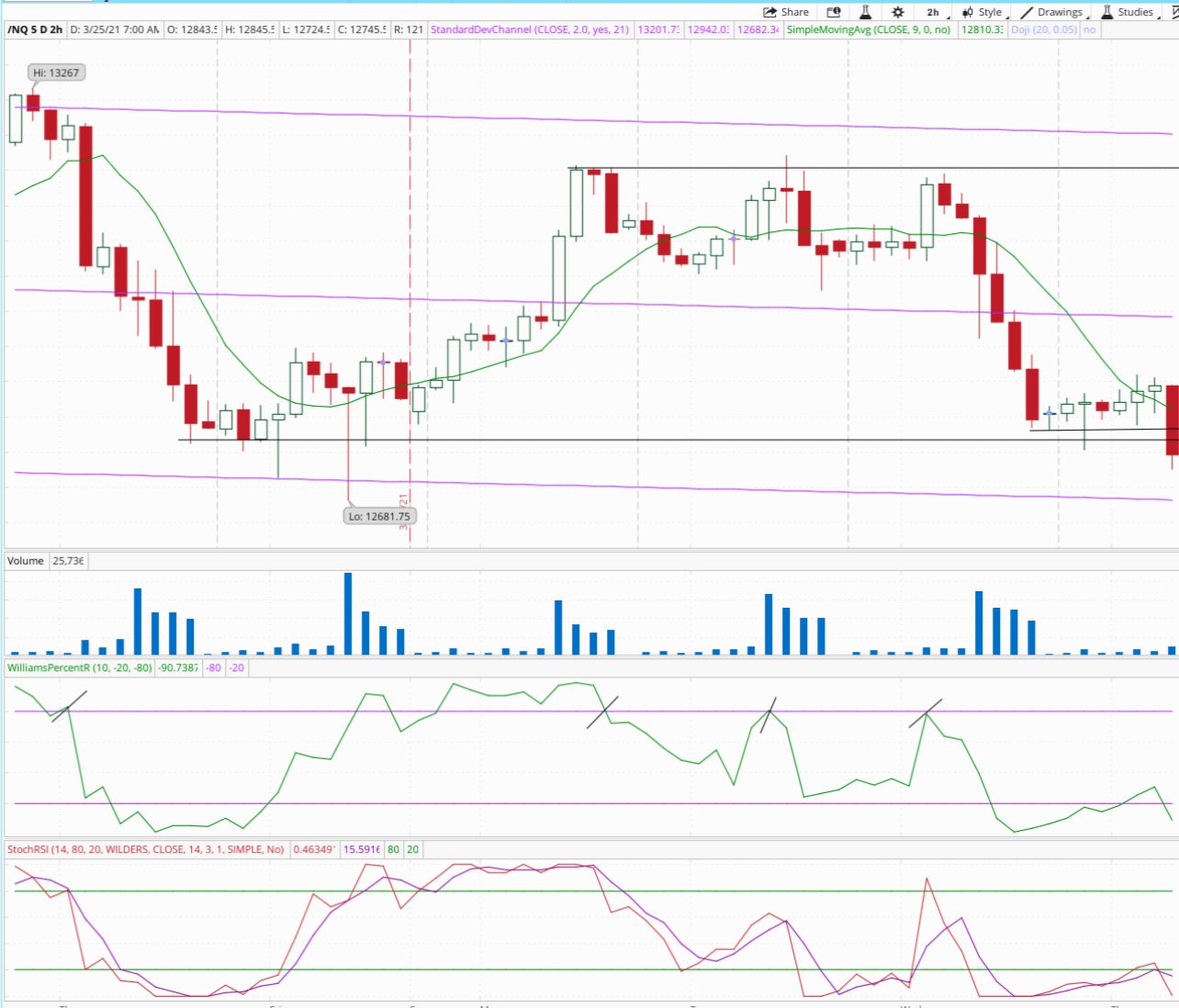Click the WilliamsPercentR study label

tap(80, 667)
